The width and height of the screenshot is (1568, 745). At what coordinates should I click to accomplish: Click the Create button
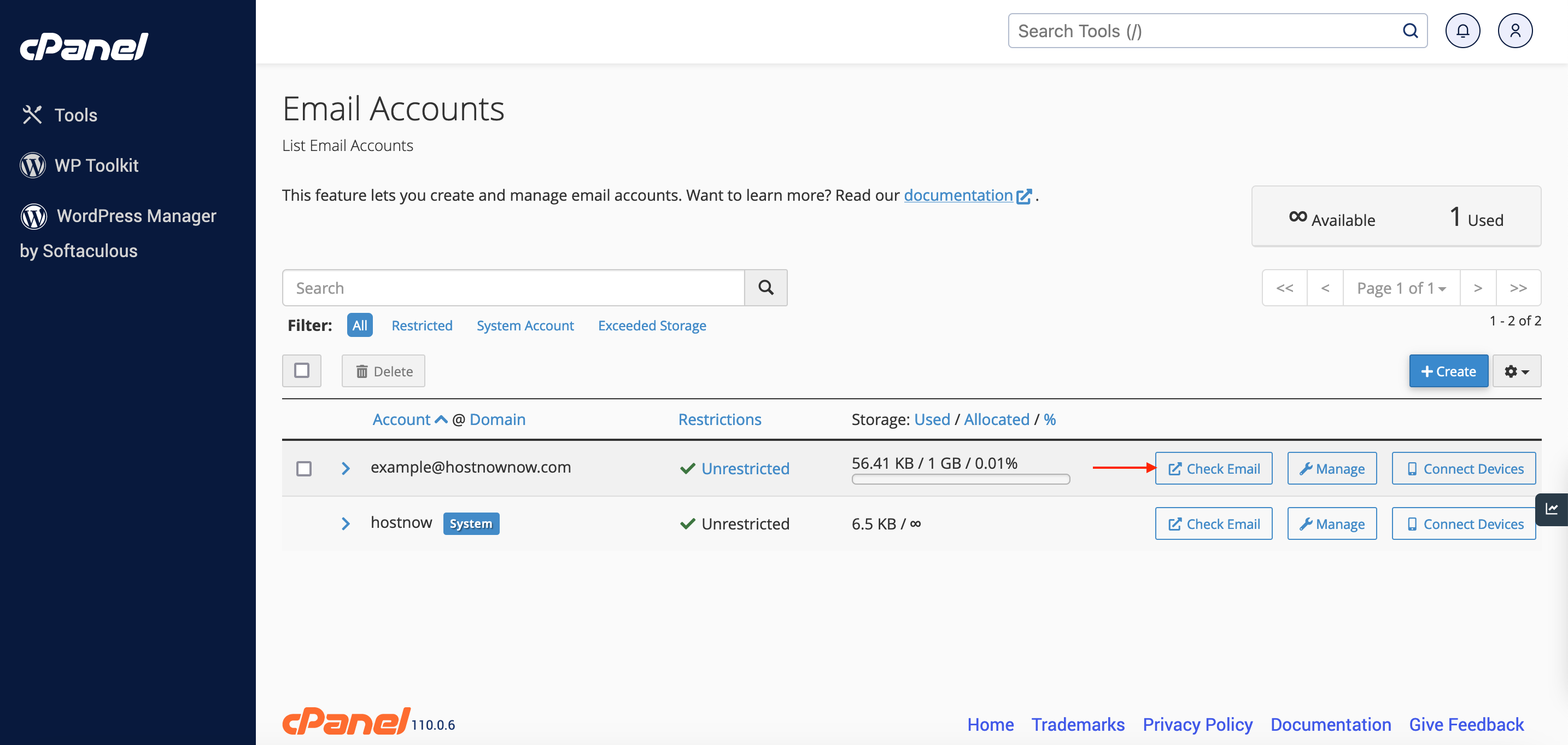click(x=1448, y=371)
